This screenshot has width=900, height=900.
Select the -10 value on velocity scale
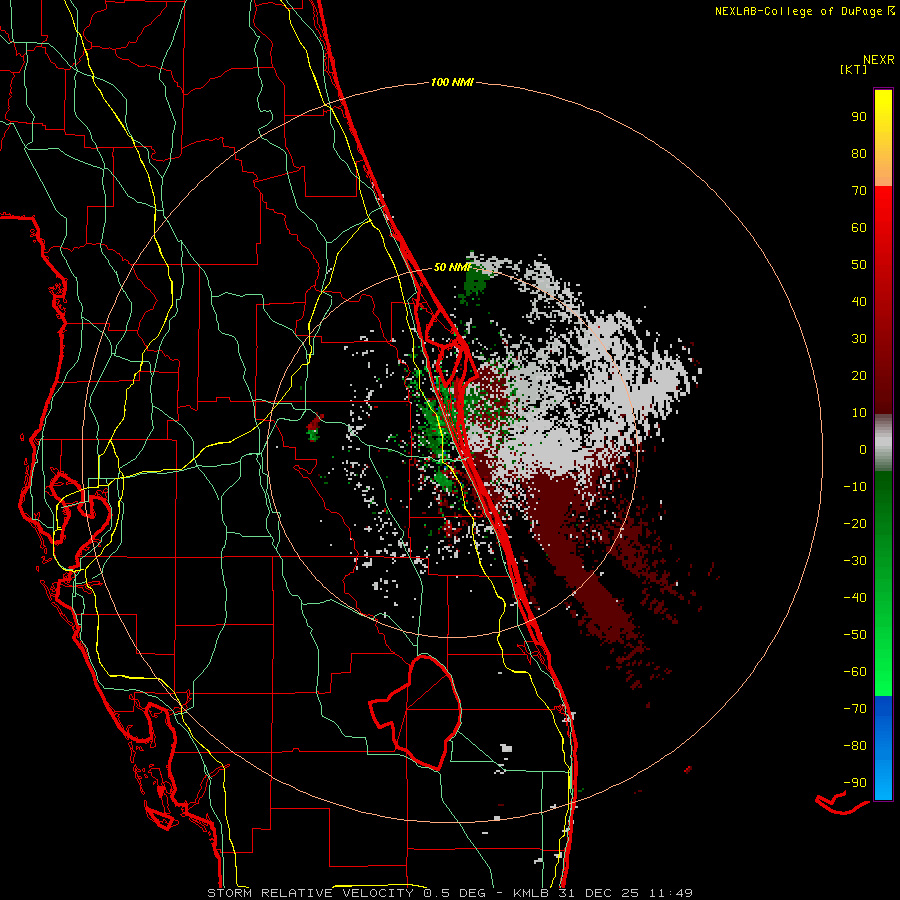coord(855,487)
